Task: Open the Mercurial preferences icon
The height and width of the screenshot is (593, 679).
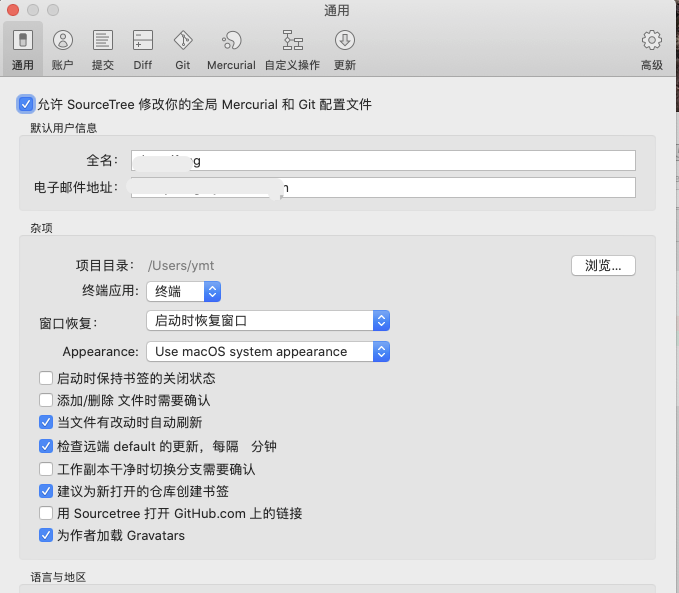Action: [231, 40]
